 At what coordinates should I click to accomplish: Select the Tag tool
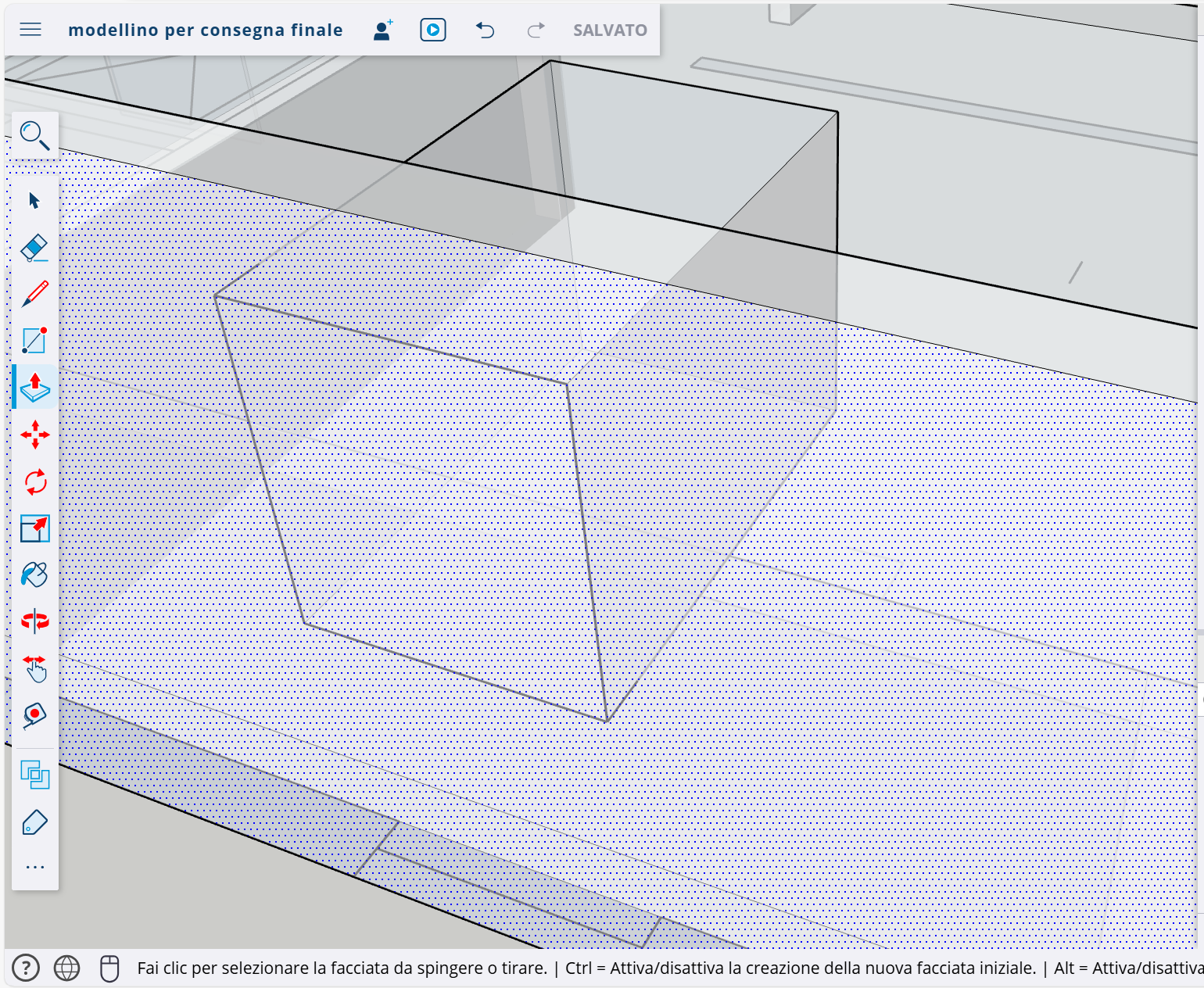pos(34,822)
